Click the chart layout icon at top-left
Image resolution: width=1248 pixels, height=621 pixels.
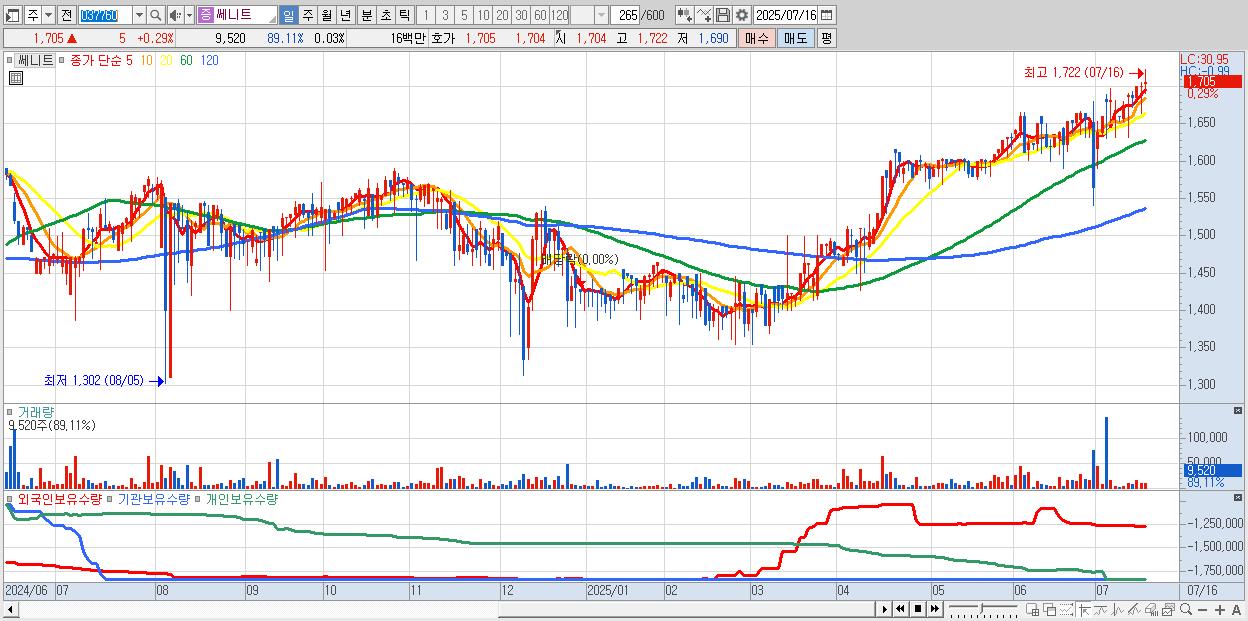13,15
